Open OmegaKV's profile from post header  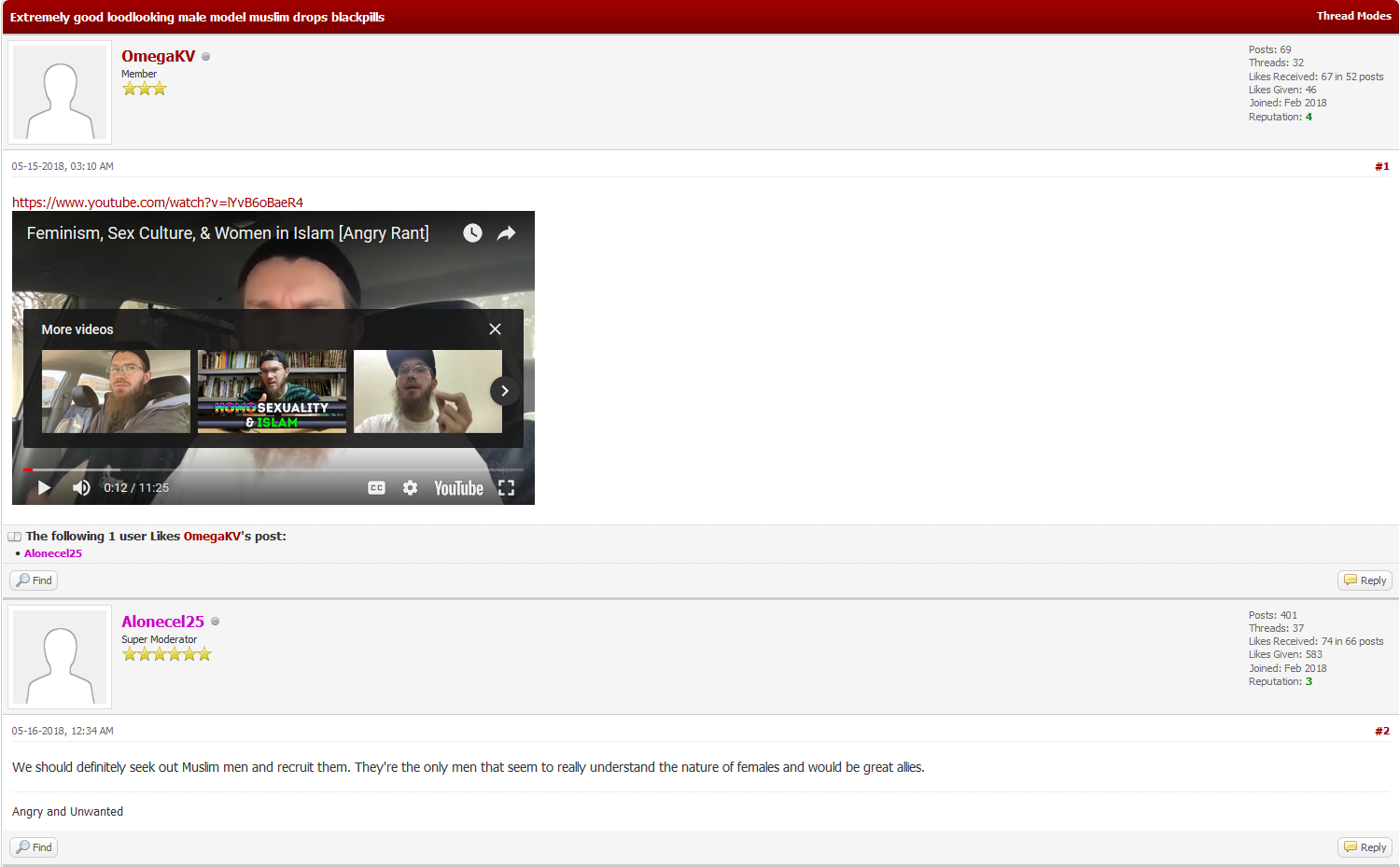[158, 56]
